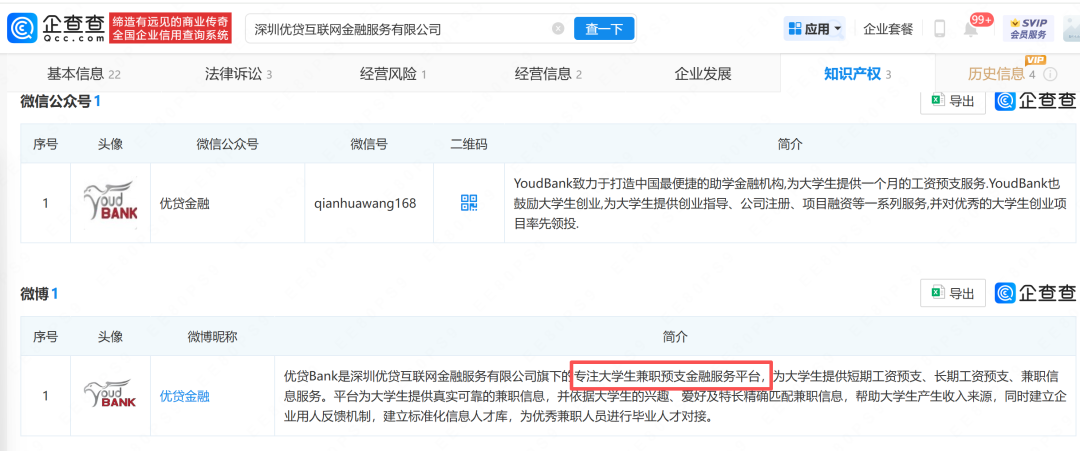
Task: Click YoudBank avatar in WeChat table
Action: pos(110,203)
